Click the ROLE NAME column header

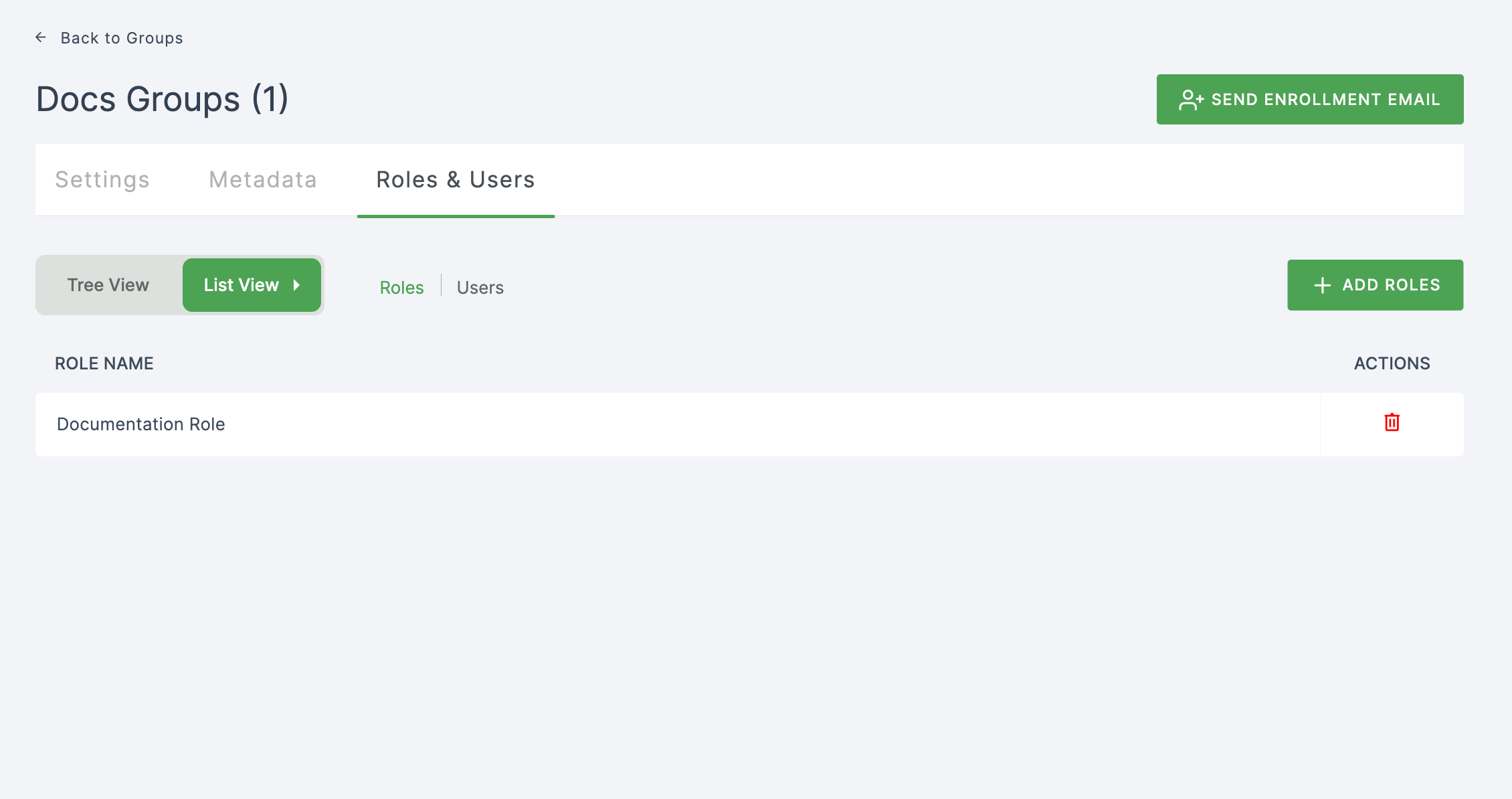(x=104, y=363)
